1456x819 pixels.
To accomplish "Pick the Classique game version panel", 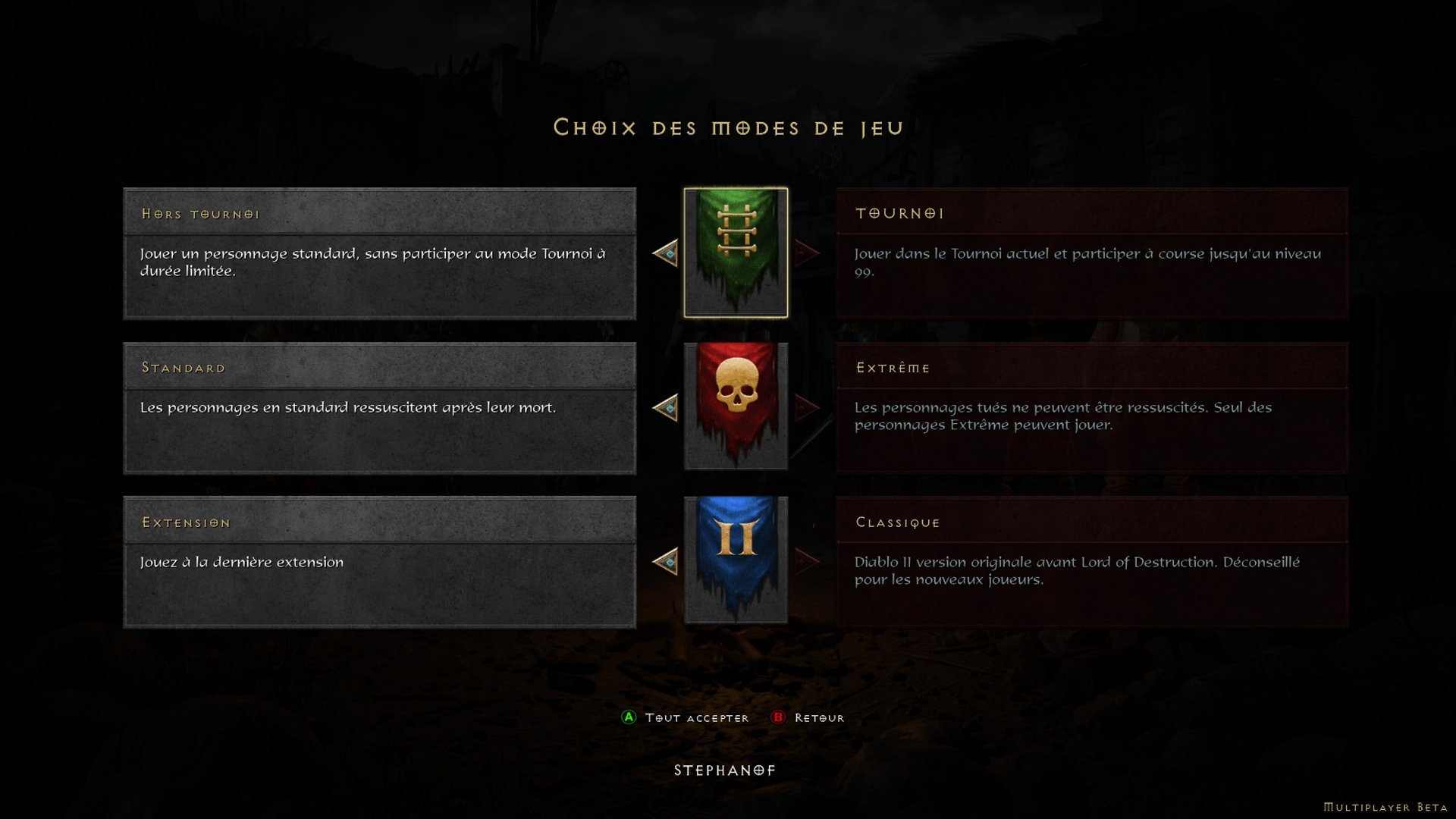I will point(1092,562).
